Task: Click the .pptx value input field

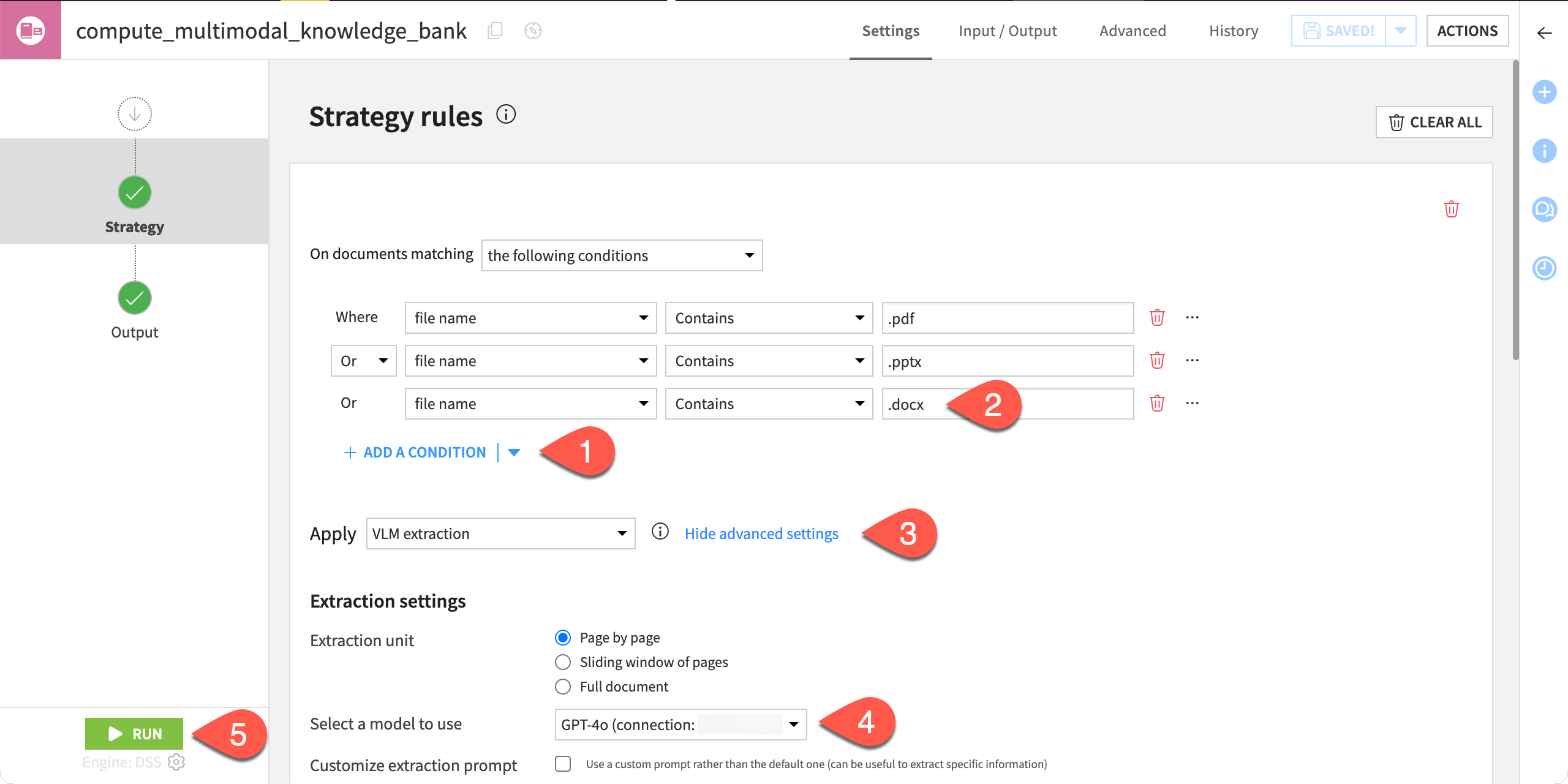Action: pyautogui.click(x=1008, y=361)
